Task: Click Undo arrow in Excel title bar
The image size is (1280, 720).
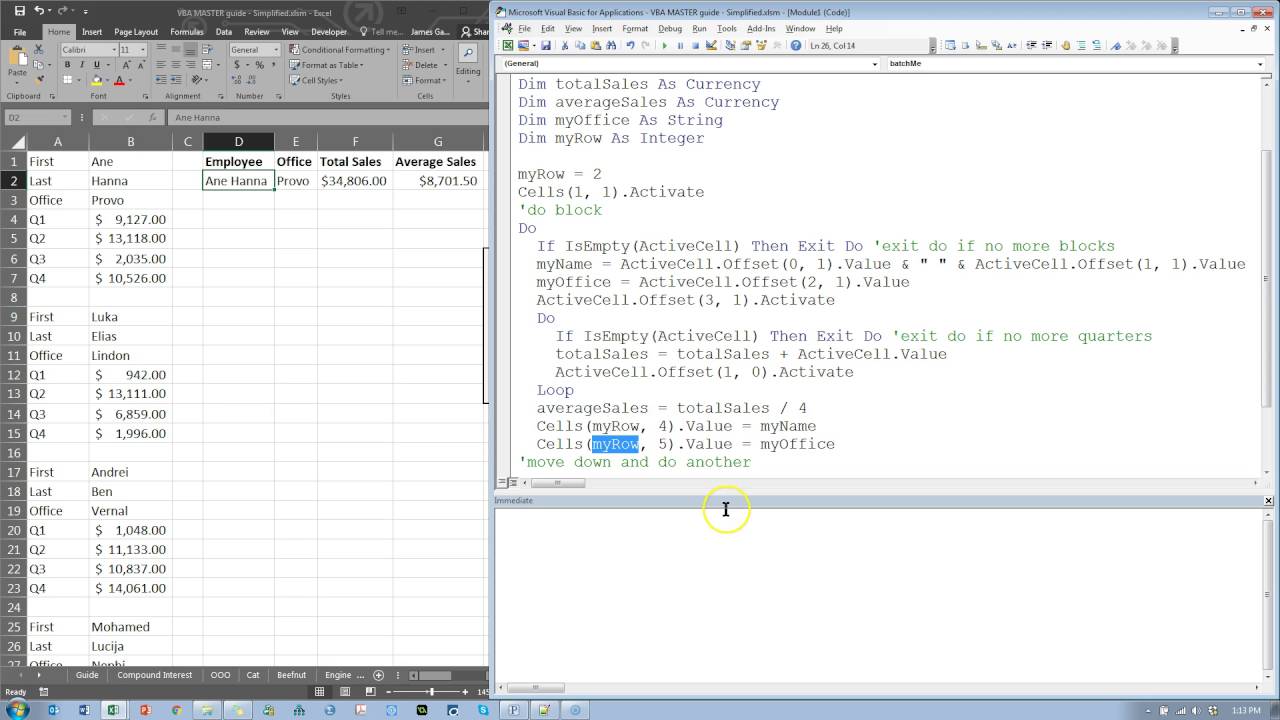Action: tap(38, 10)
